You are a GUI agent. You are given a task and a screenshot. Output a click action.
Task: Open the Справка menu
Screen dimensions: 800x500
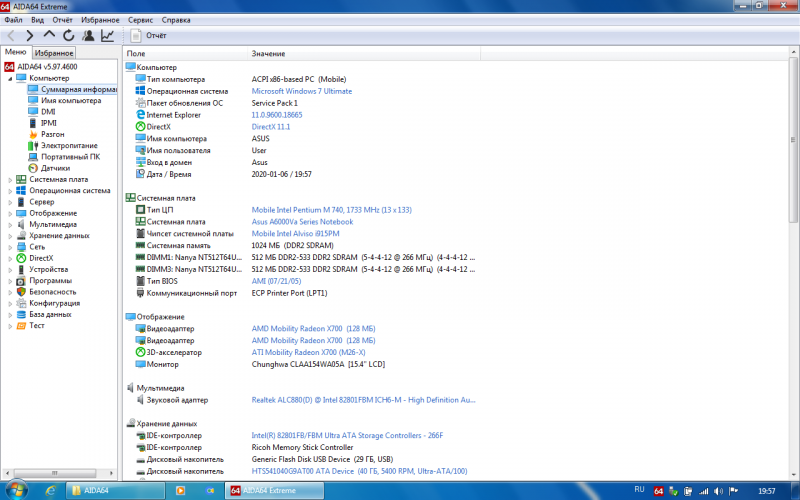coord(176,20)
